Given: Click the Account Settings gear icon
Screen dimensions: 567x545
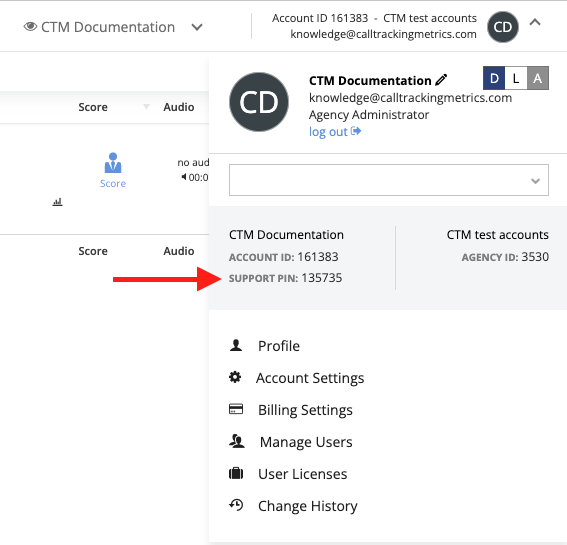Looking at the screenshot, I should click(x=235, y=377).
